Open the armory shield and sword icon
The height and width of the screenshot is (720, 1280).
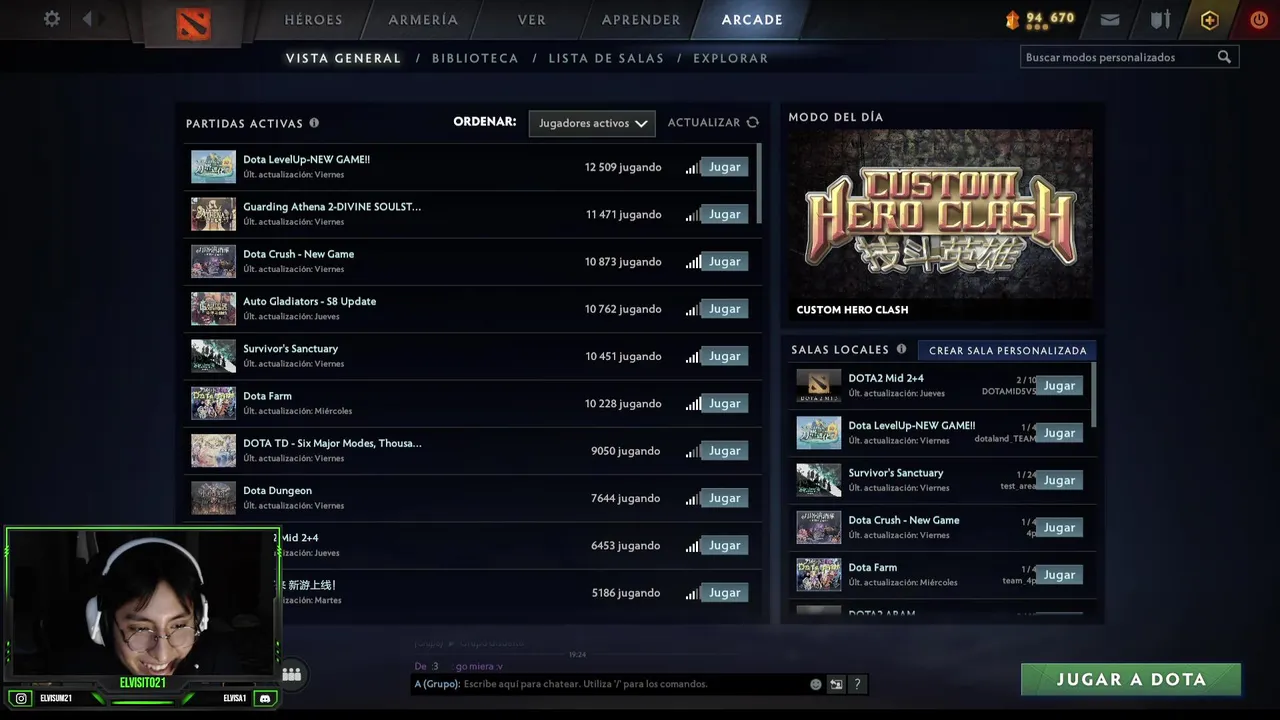pos(1160,19)
